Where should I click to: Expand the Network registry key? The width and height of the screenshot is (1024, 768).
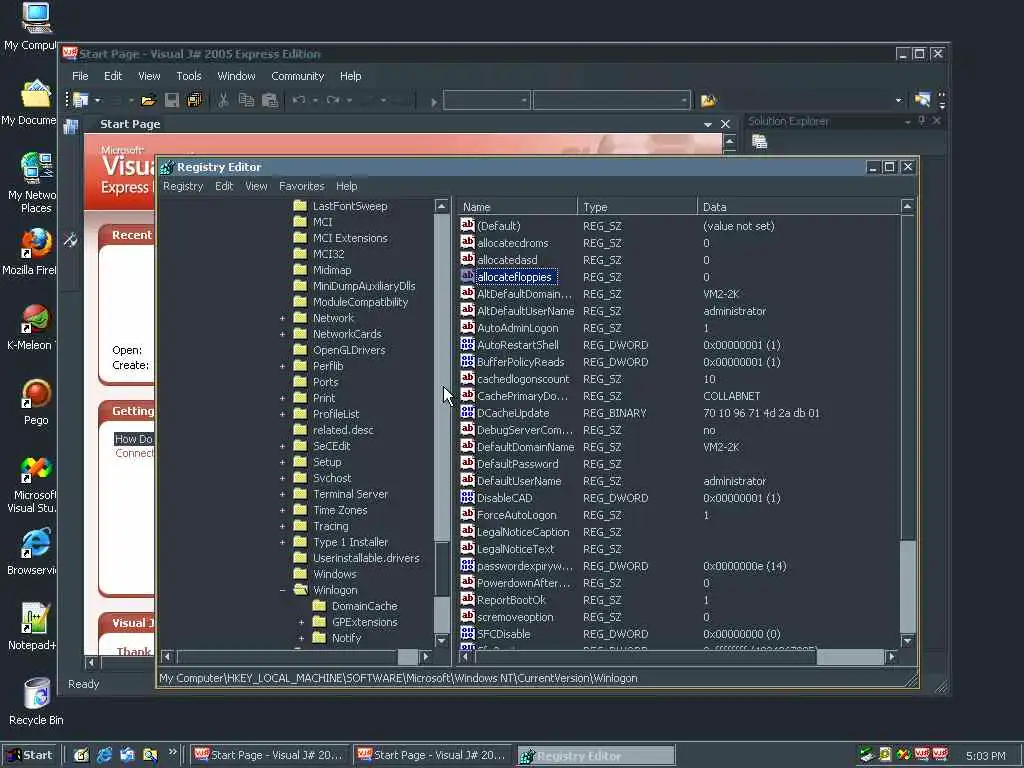[x=282, y=318]
